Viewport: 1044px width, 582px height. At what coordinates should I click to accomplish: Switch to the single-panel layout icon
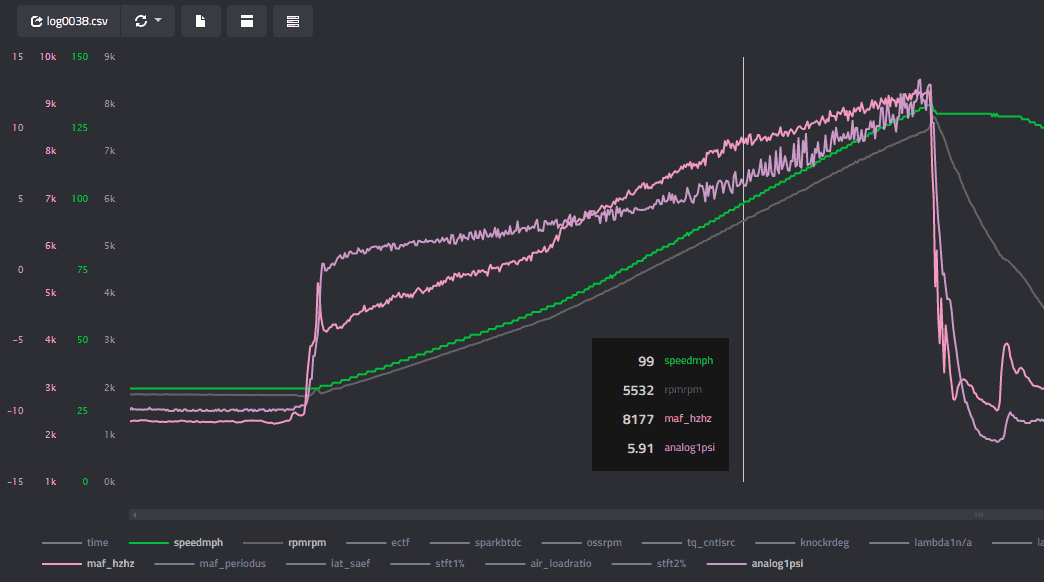click(x=246, y=21)
